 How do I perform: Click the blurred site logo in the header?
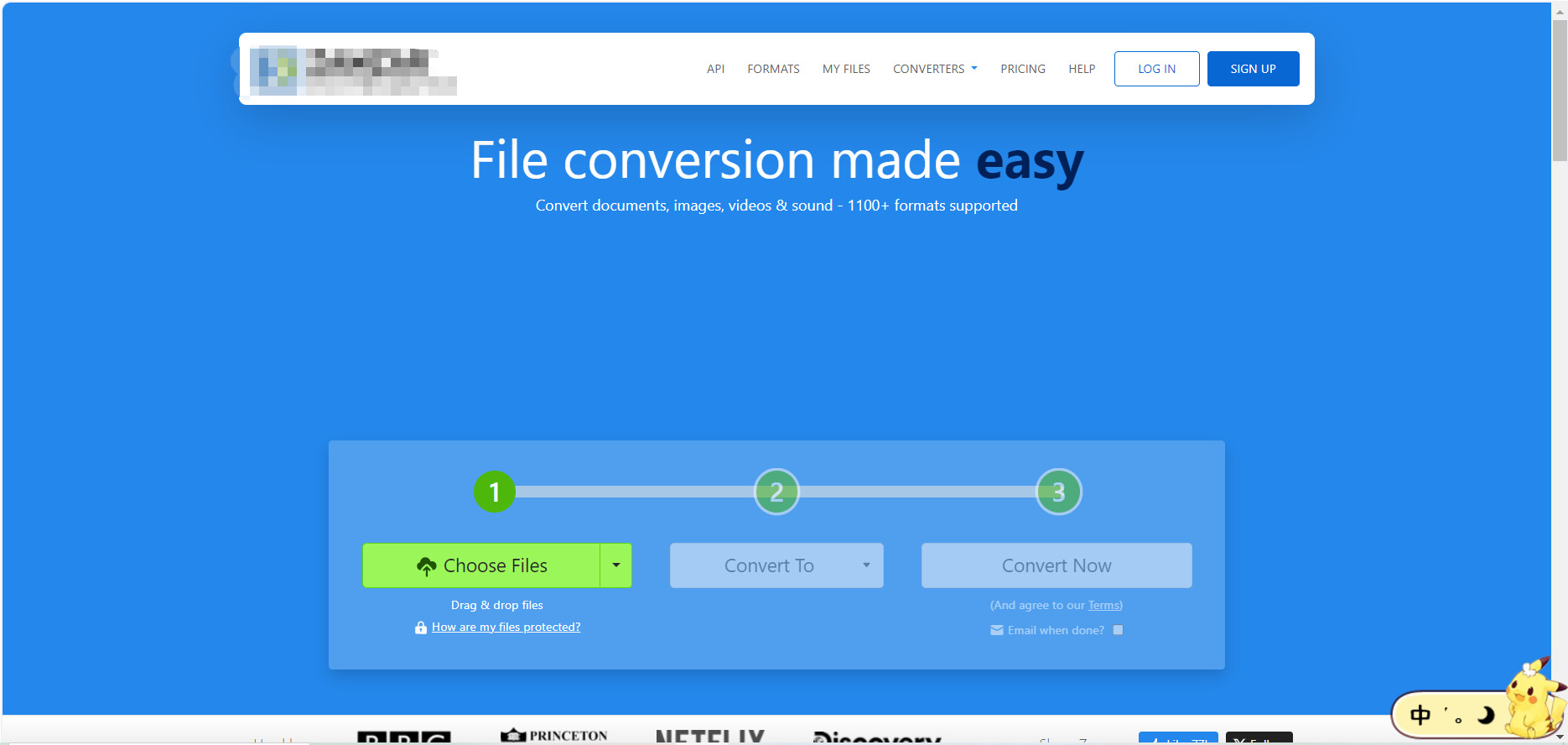pyautogui.click(x=353, y=70)
